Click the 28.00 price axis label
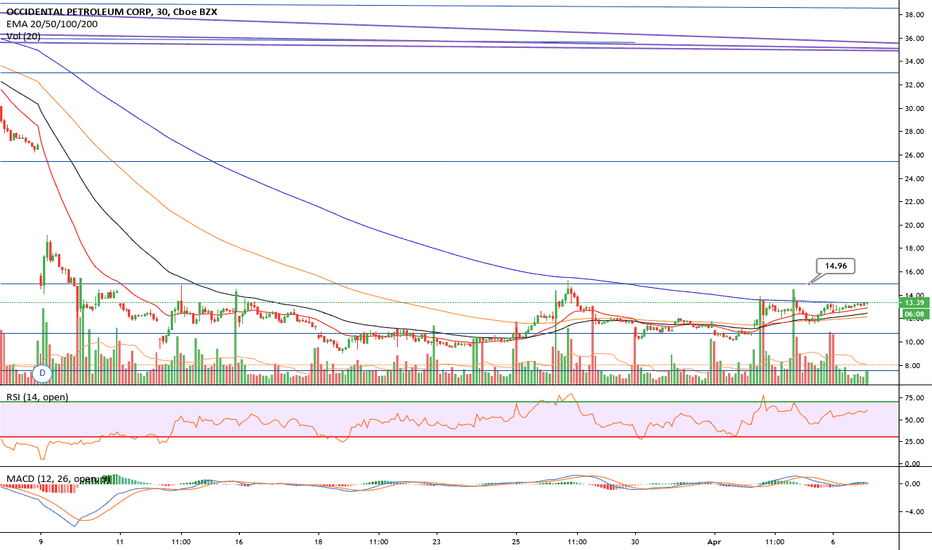The width and height of the screenshot is (932, 550). pyautogui.click(x=914, y=131)
